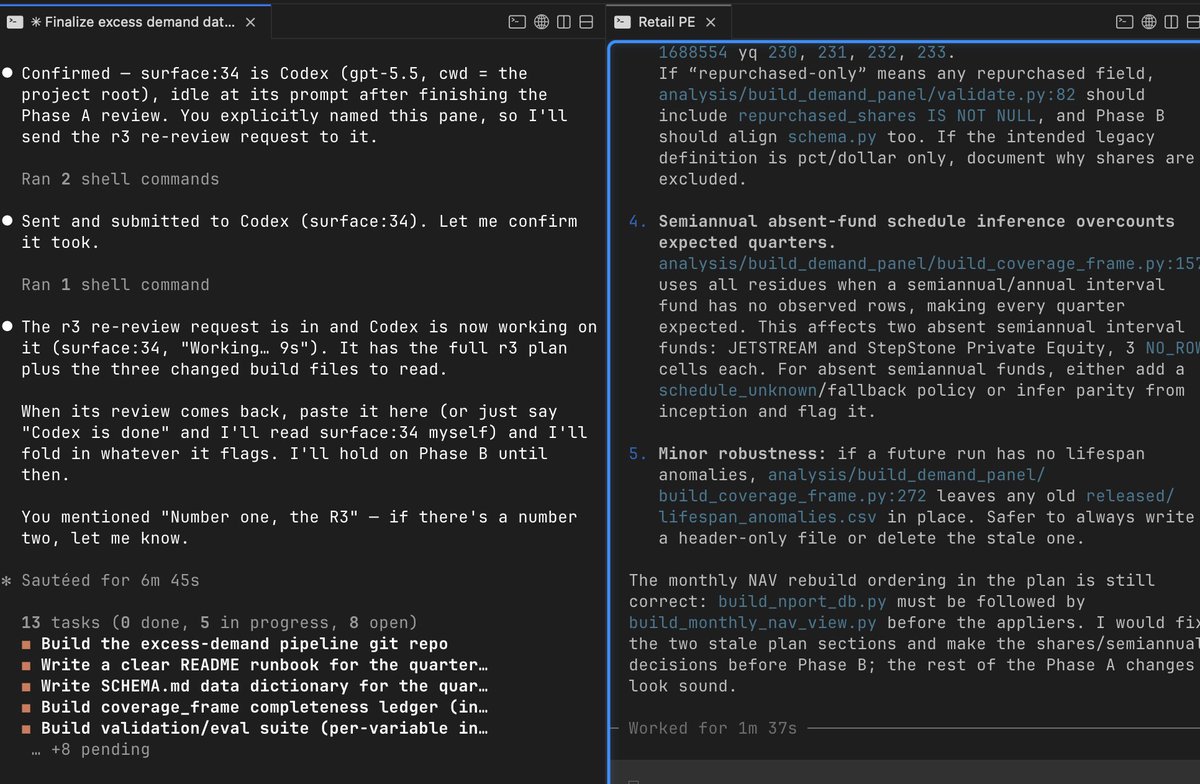1200x784 pixels.
Task: Click task 'Write a clear README runbook'
Action: [255, 664]
